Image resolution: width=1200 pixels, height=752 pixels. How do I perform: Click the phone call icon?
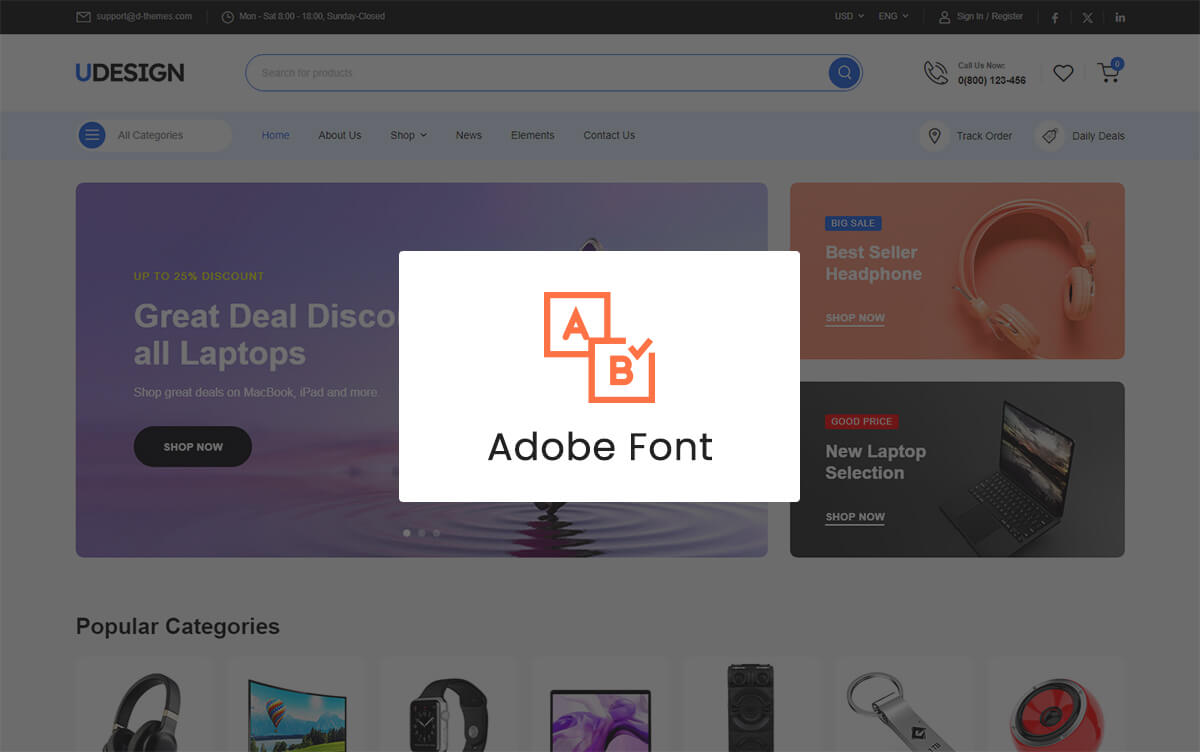pyautogui.click(x=935, y=73)
